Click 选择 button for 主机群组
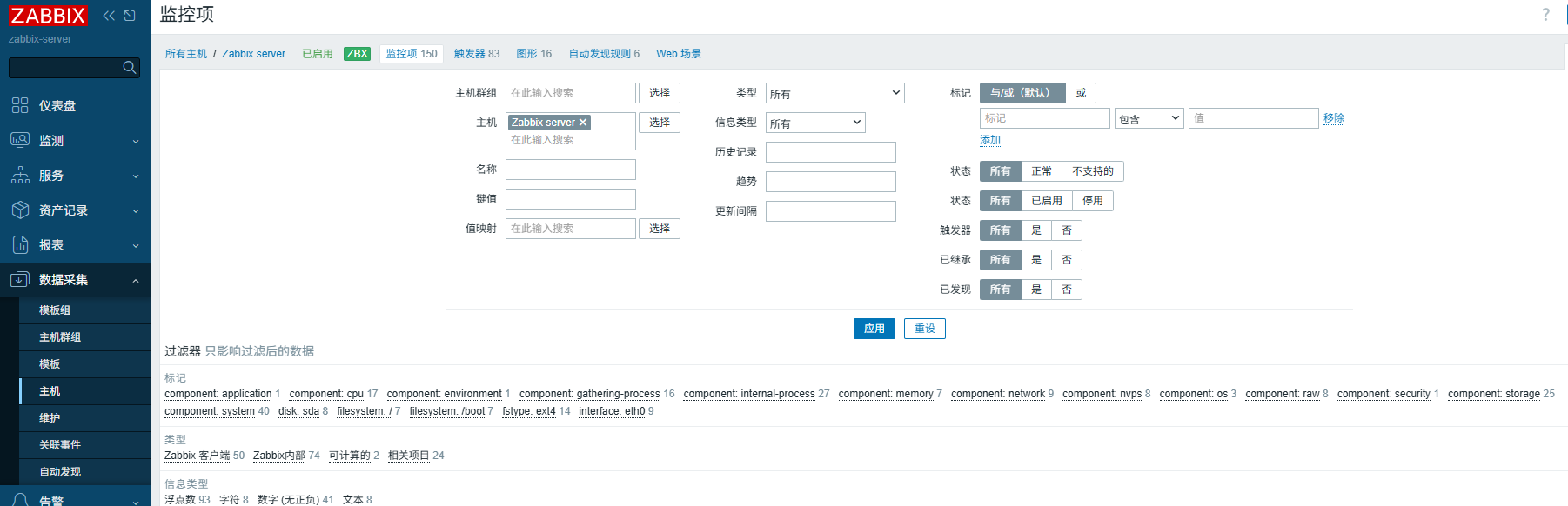 click(x=660, y=93)
